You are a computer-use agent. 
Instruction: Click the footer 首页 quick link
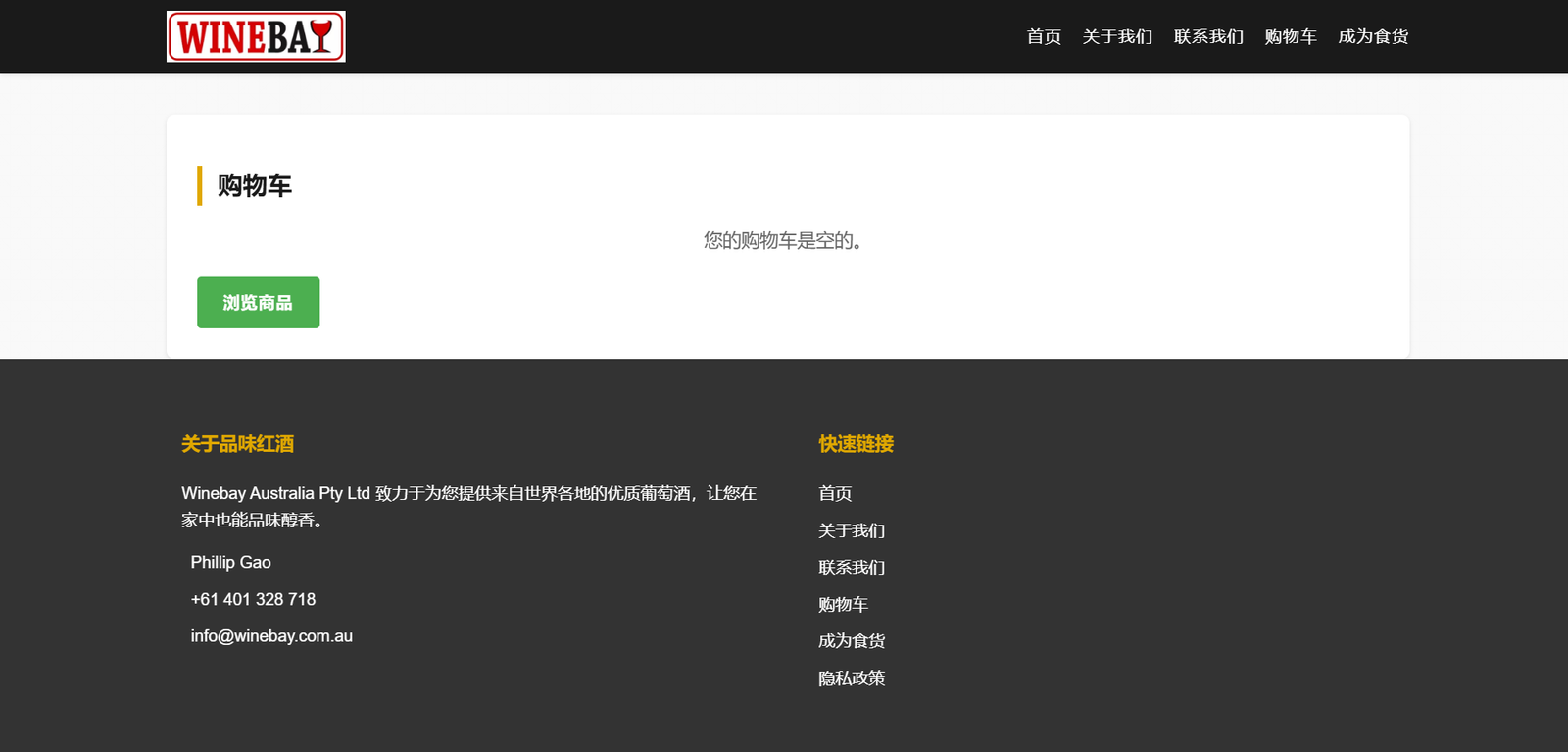coord(835,493)
